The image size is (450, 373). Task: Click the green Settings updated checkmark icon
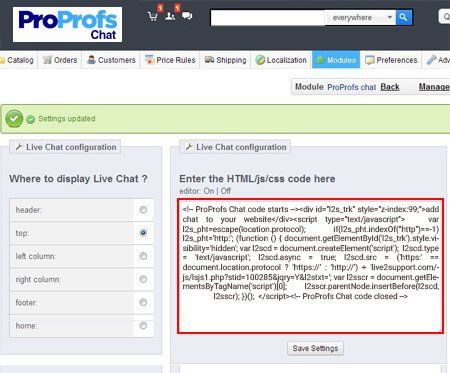[14, 119]
